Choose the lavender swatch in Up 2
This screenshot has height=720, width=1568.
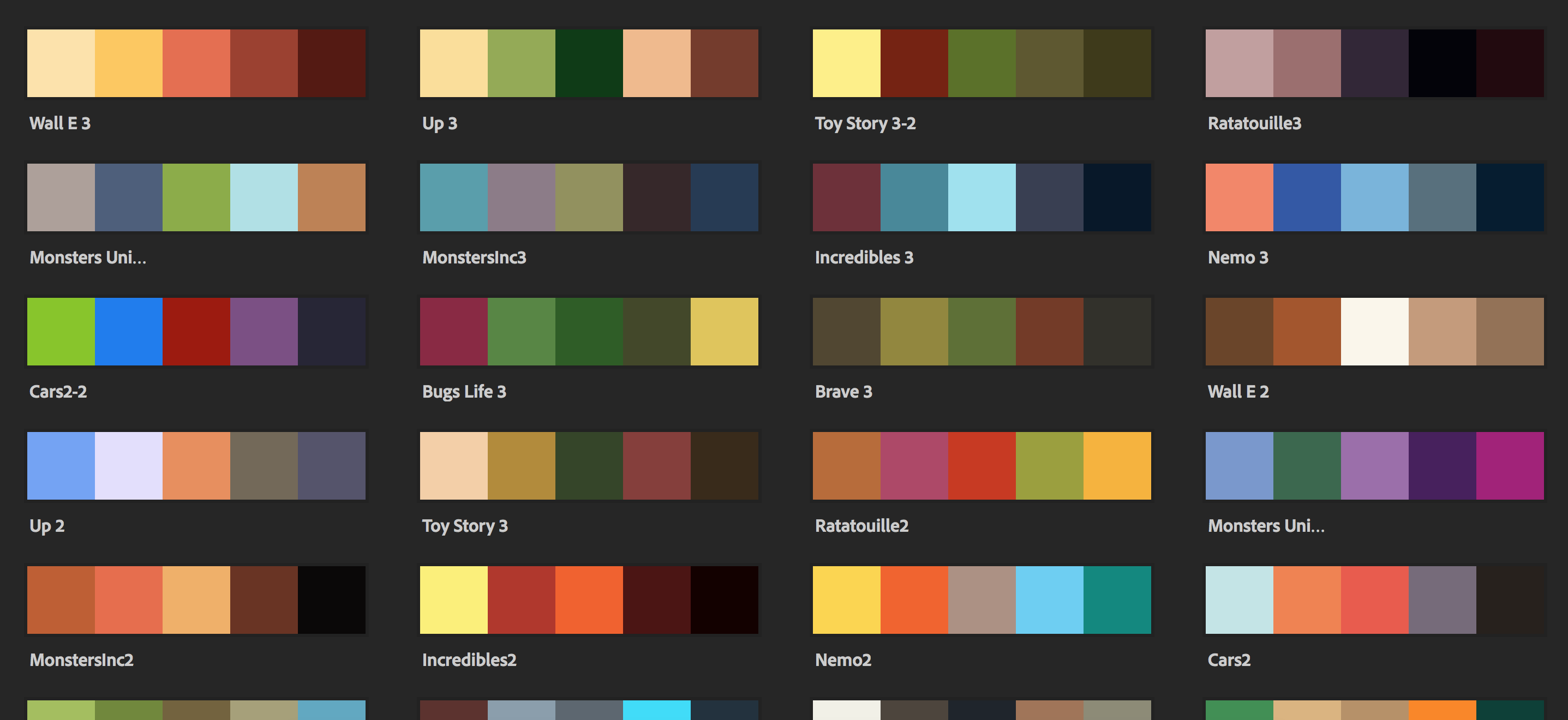pos(128,466)
